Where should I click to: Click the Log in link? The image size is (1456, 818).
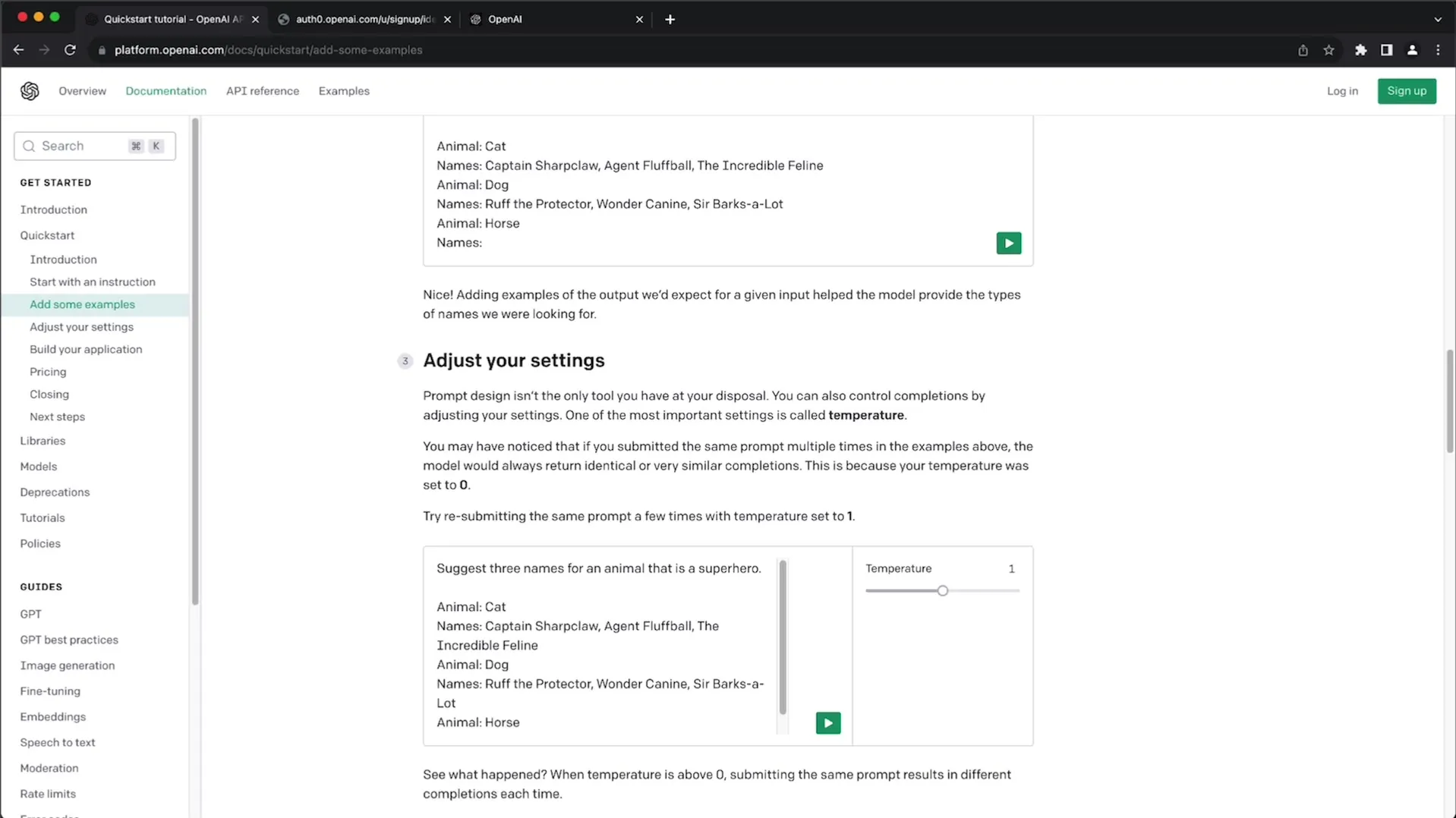coord(1342,91)
